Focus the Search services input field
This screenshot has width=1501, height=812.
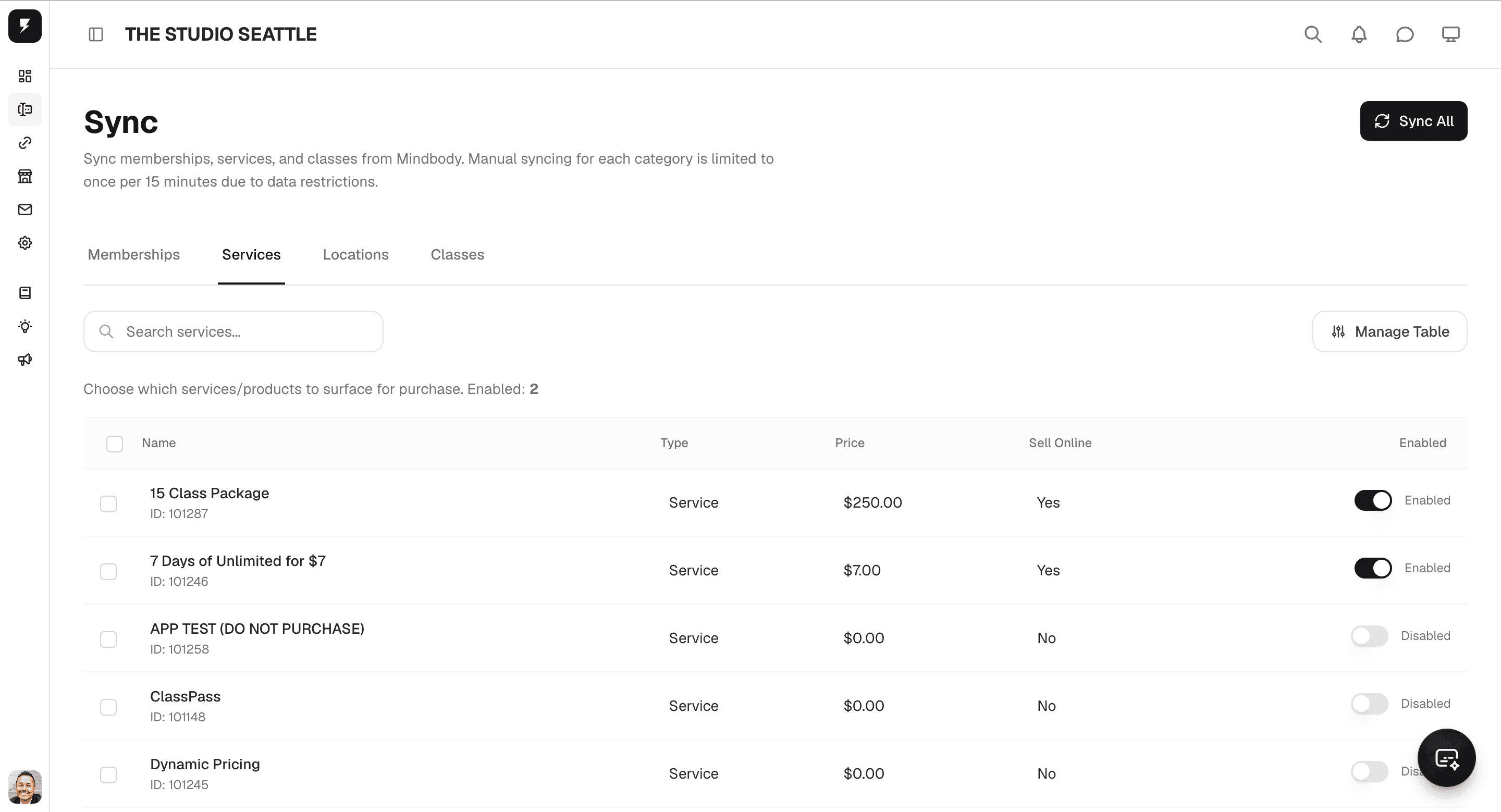(233, 331)
